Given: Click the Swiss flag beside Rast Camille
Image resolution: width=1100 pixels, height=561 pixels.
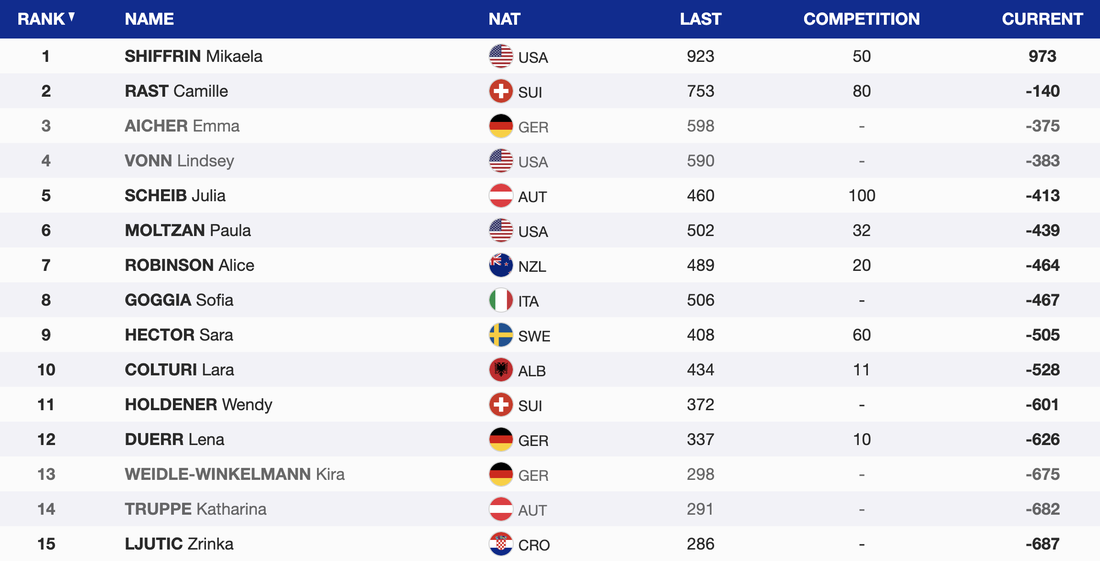Looking at the screenshot, I should [x=501, y=91].
